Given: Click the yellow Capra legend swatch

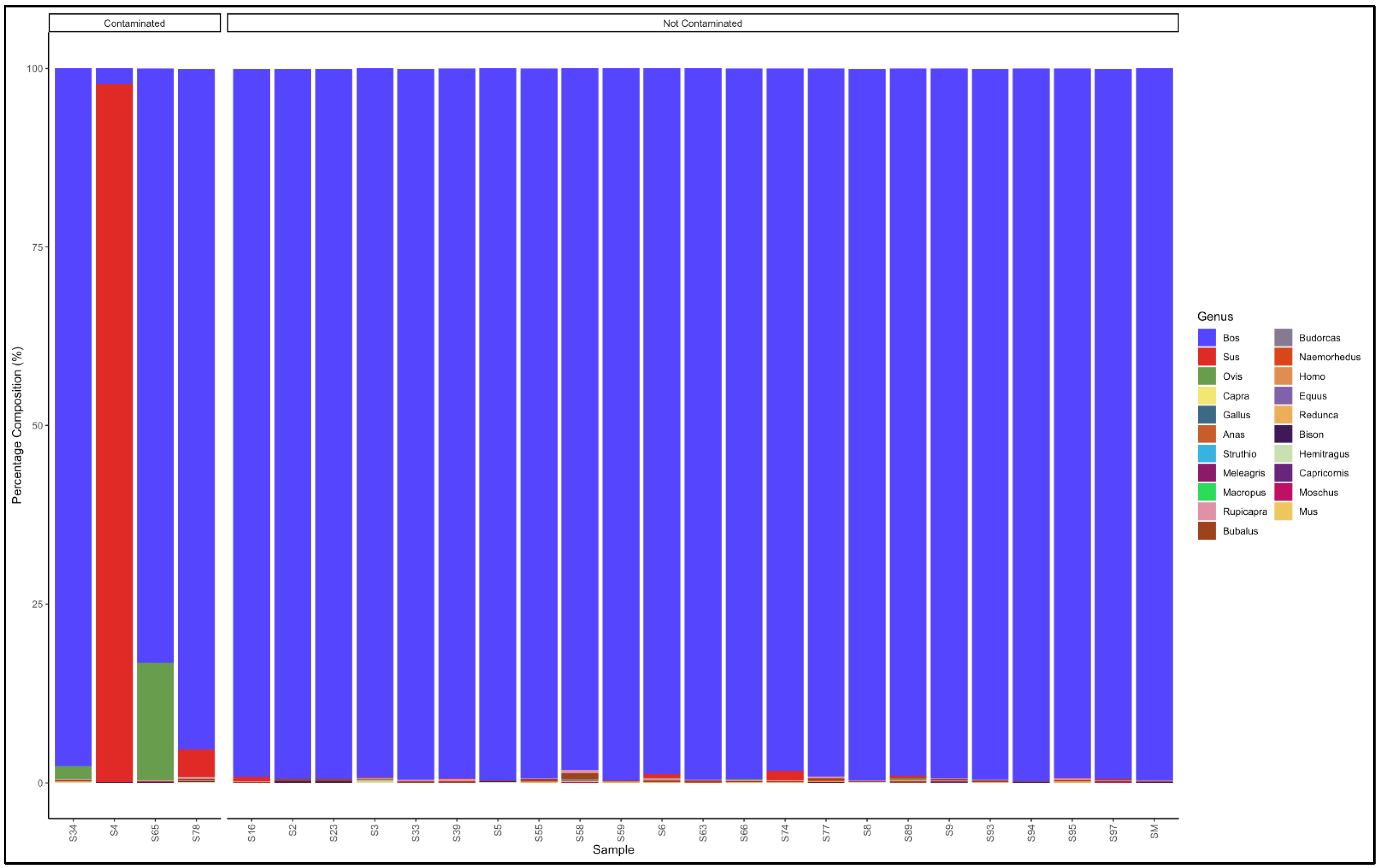Looking at the screenshot, I should pos(1206,396).
